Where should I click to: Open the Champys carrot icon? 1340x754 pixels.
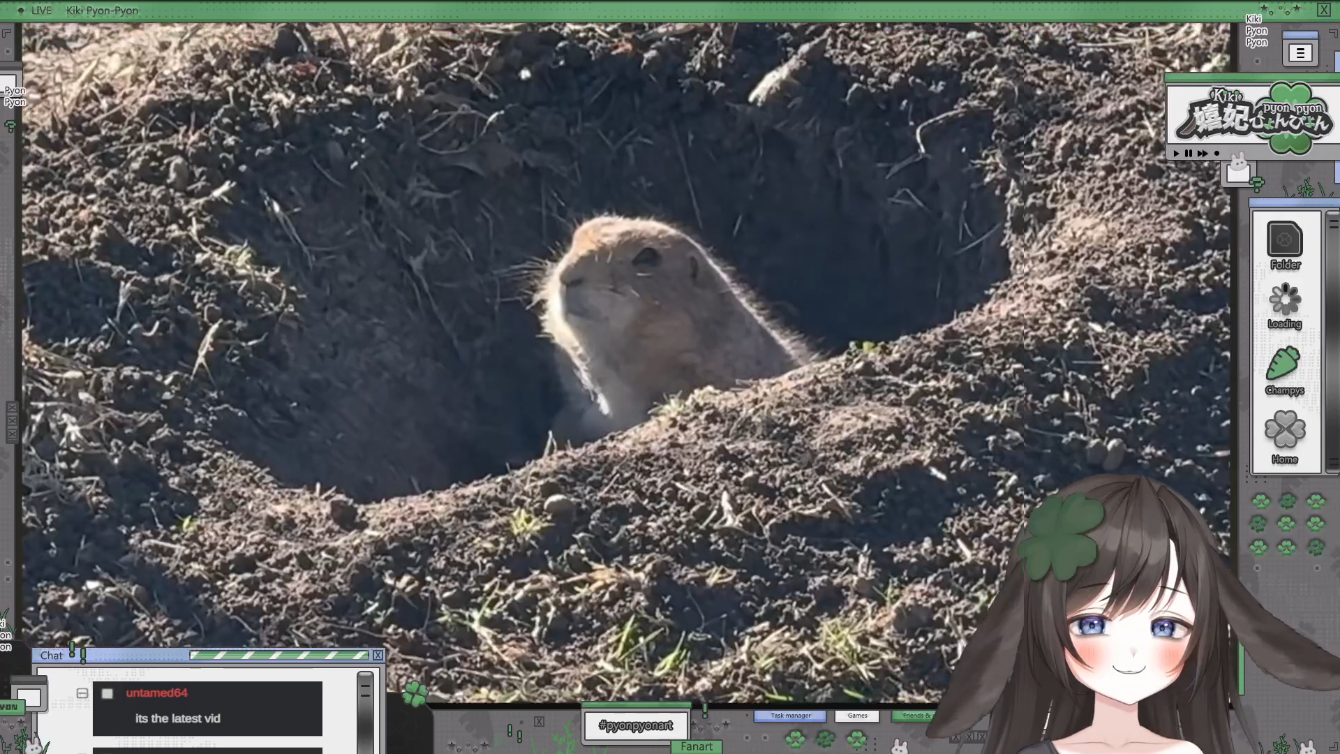click(1284, 364)
